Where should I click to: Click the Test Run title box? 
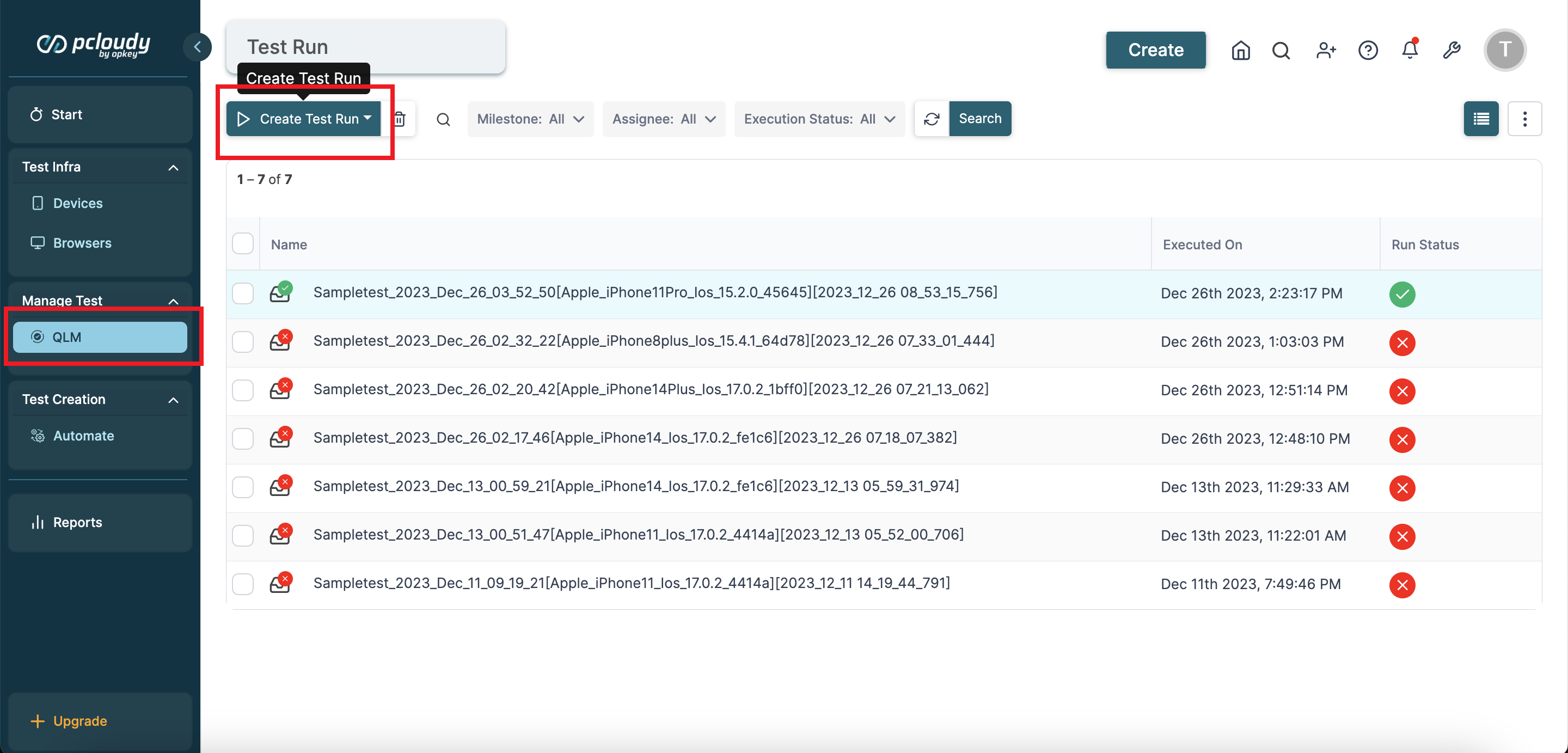[365, 47]
